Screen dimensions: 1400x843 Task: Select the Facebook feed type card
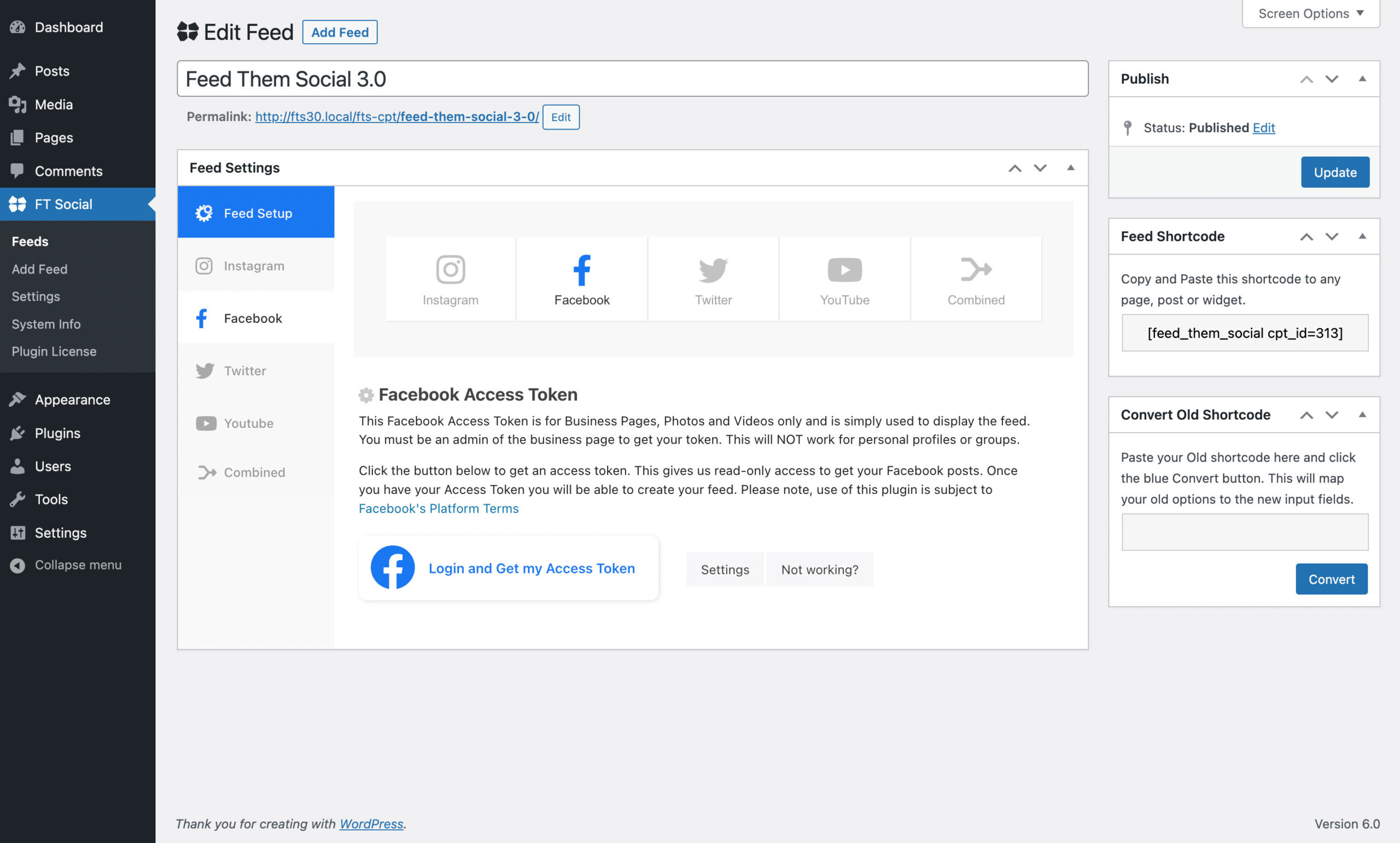(582, 279)
